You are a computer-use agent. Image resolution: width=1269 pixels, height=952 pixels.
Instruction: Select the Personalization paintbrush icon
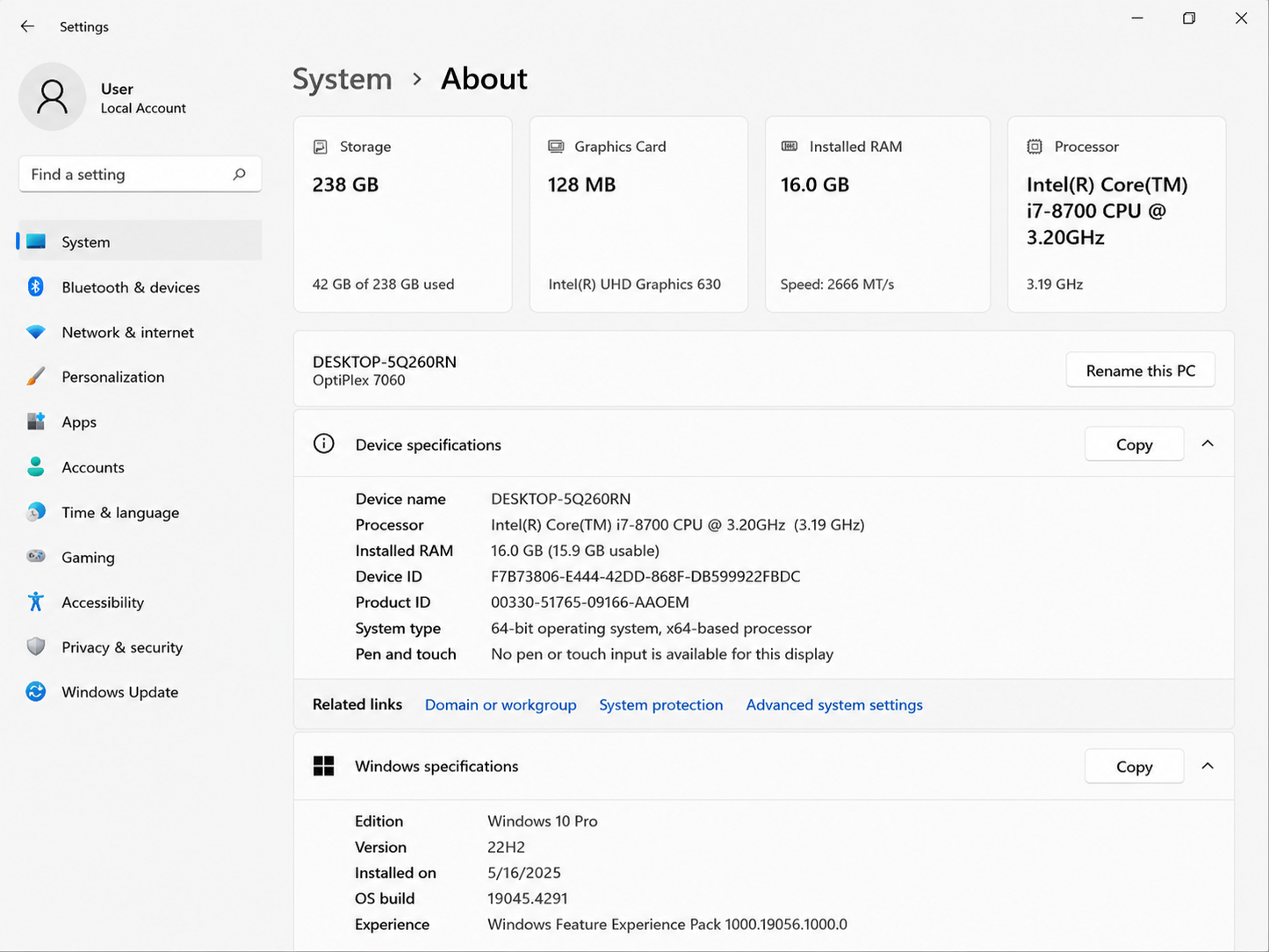(36, 377)
